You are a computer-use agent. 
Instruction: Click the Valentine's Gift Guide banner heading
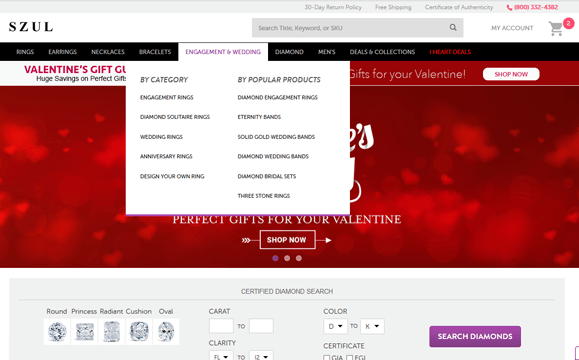pos(75,69)
